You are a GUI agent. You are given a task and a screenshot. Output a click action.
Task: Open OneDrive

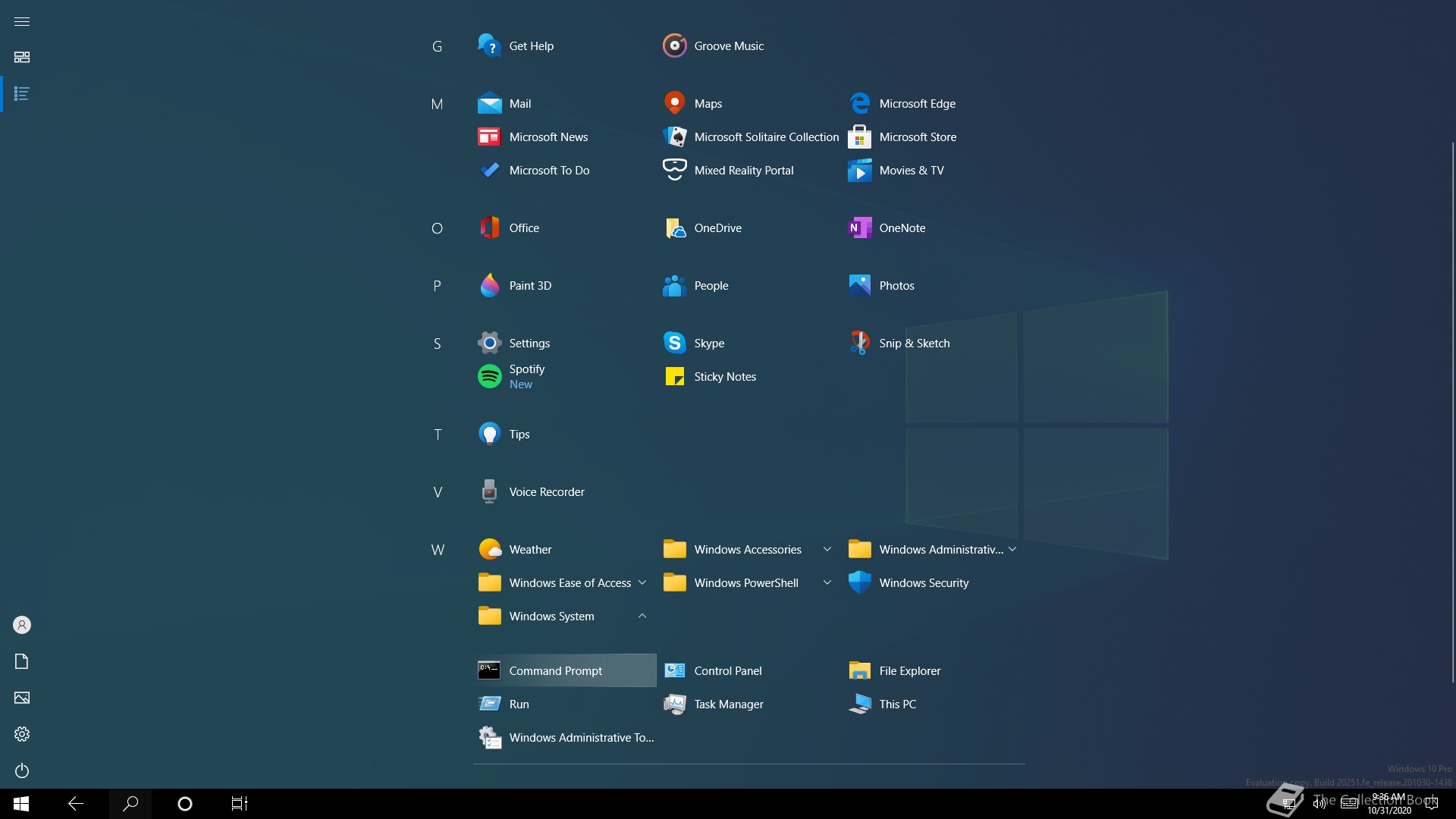[749, 227]
